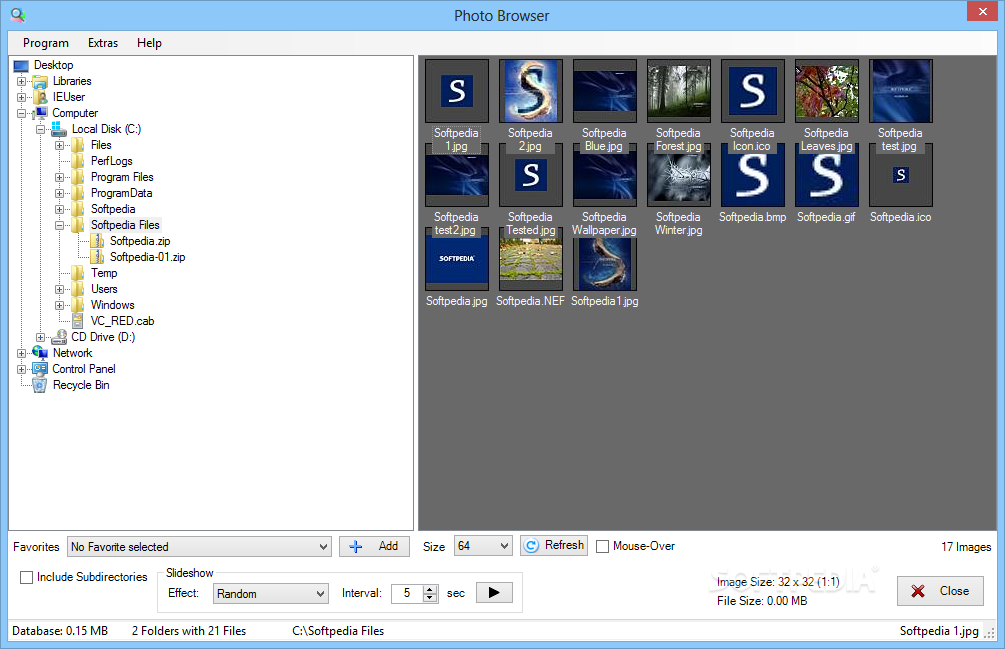This screenshot has height=649, width=1005.
Task: Check Include Subdirectories
Action: click(x=26, y=577)
